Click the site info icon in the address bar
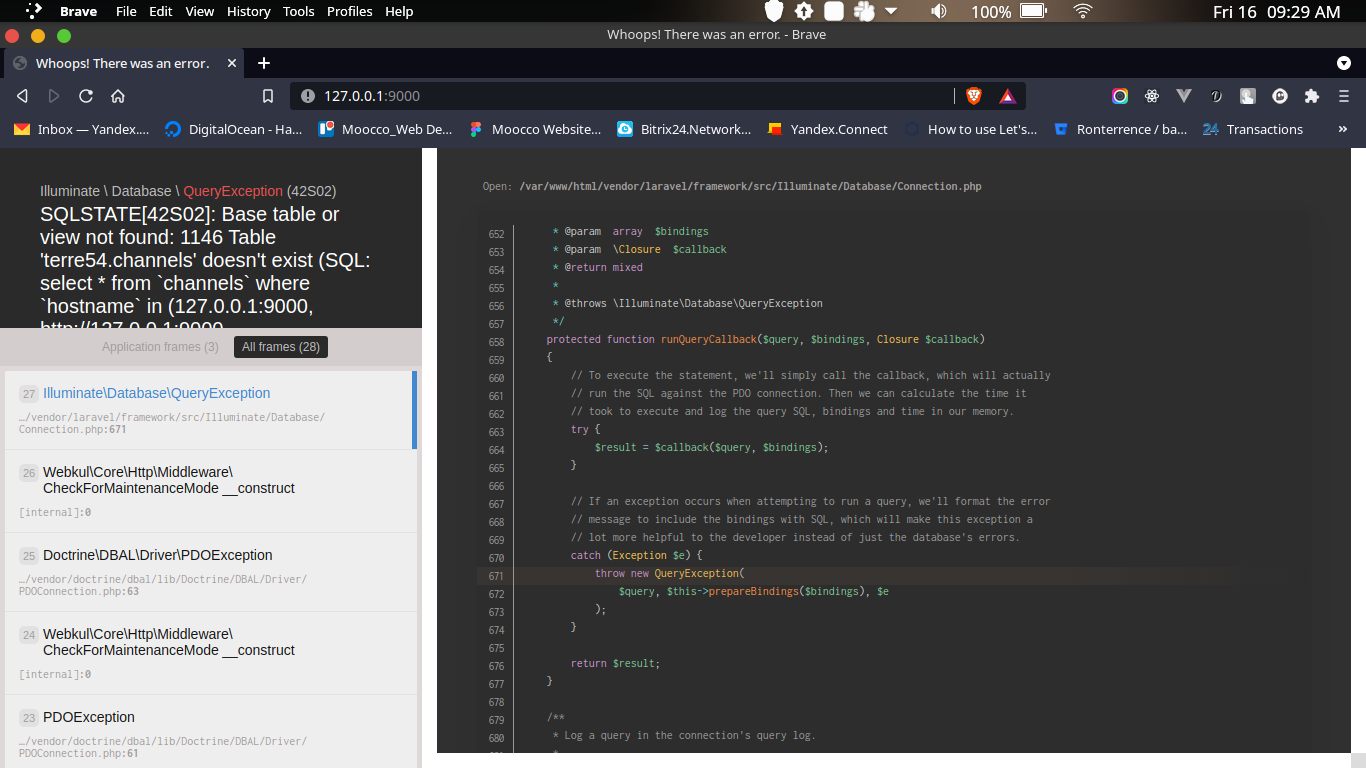This screenshot has height=768, width=1366. pos(307,96)
